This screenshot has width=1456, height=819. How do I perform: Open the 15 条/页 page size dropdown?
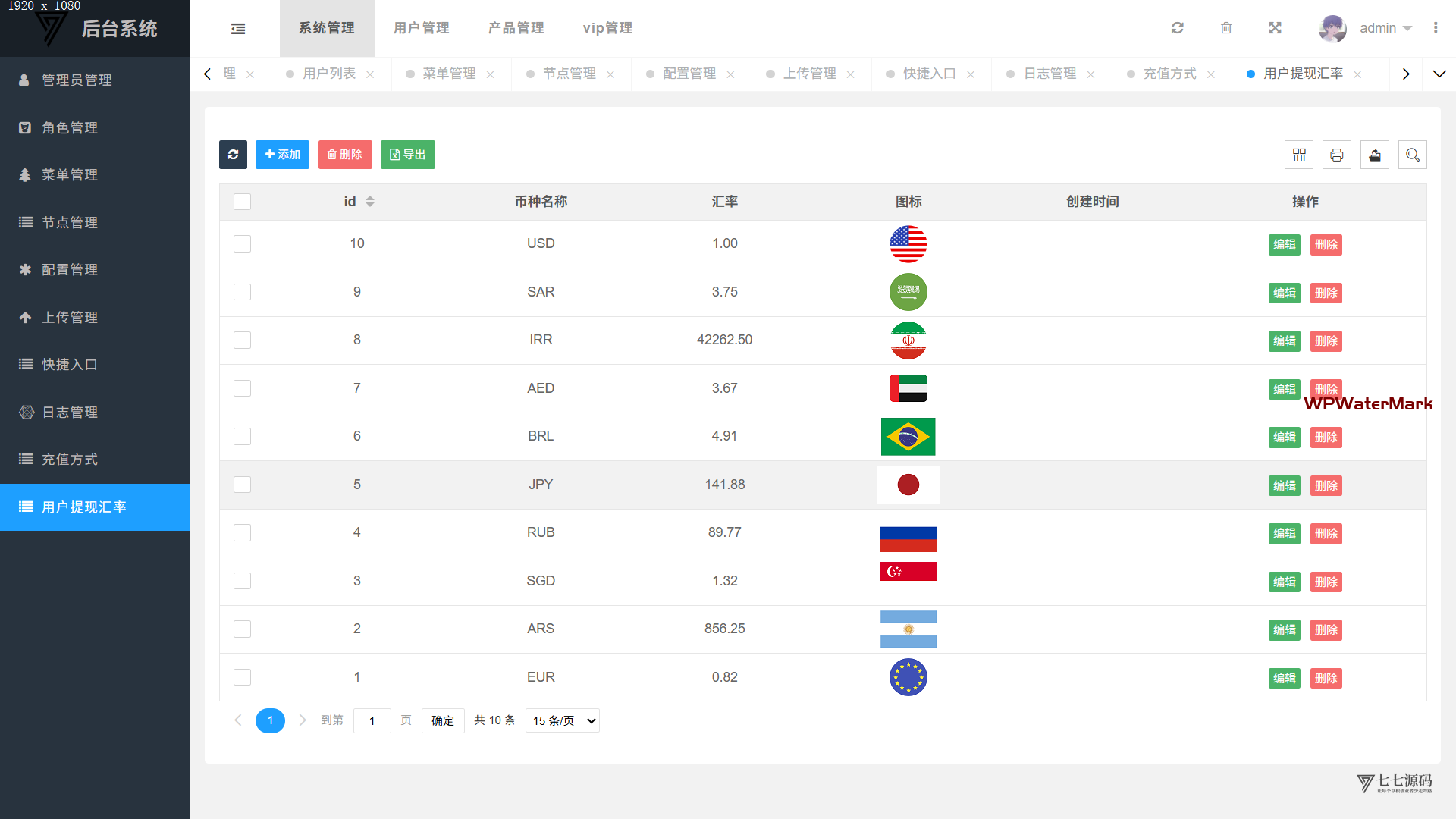[562, 720]
